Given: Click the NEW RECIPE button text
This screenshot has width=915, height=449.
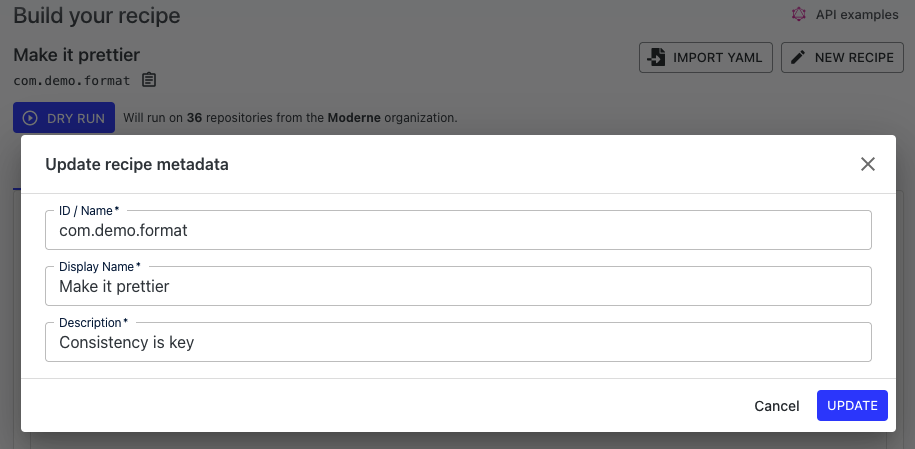Looking at the screenshot, I should 854,58.
